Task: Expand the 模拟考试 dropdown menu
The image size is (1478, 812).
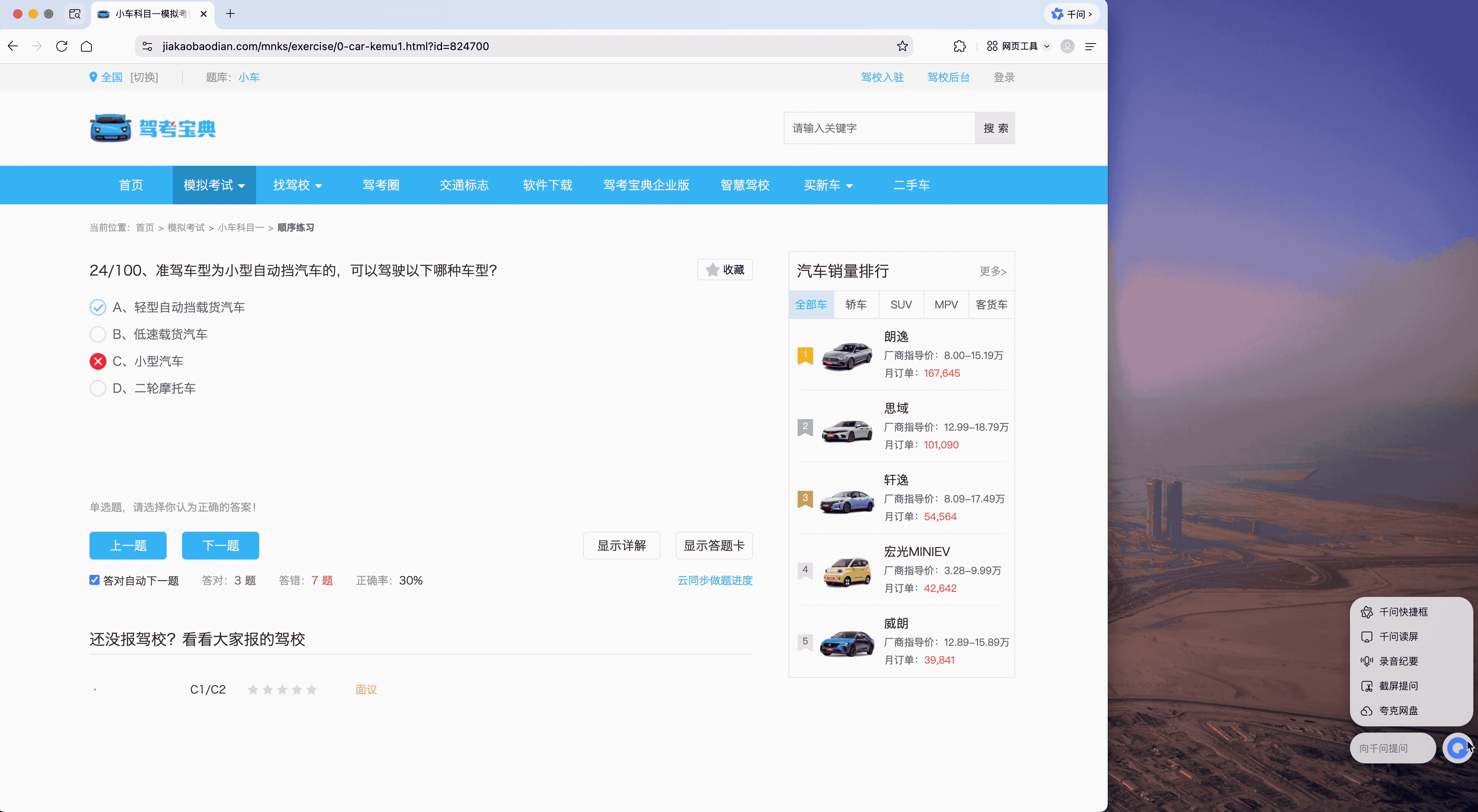Action: [x=214, y=185]
